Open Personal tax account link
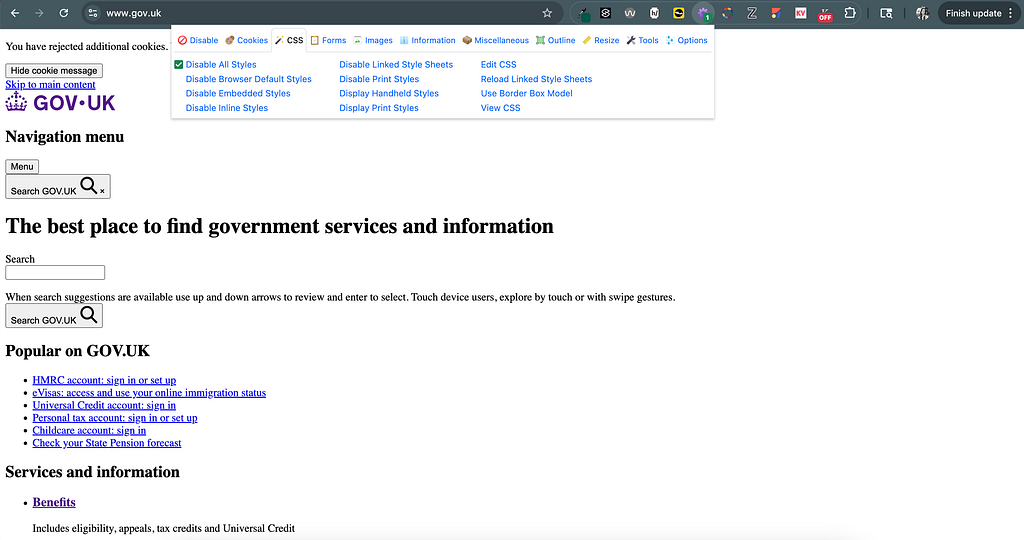The image size is (1024, 540). (115, 418)
